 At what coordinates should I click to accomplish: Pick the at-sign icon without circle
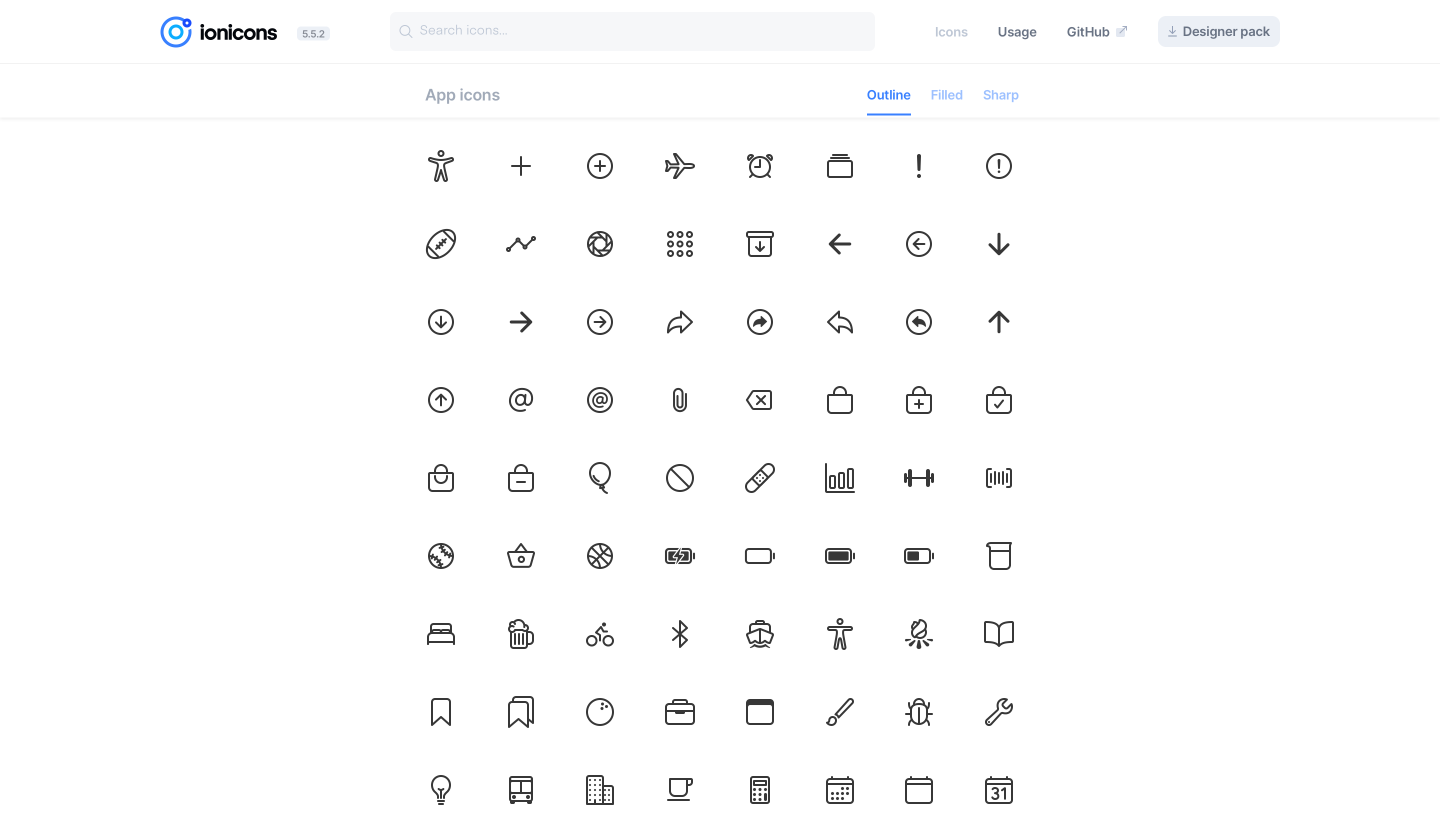point(521,400)
